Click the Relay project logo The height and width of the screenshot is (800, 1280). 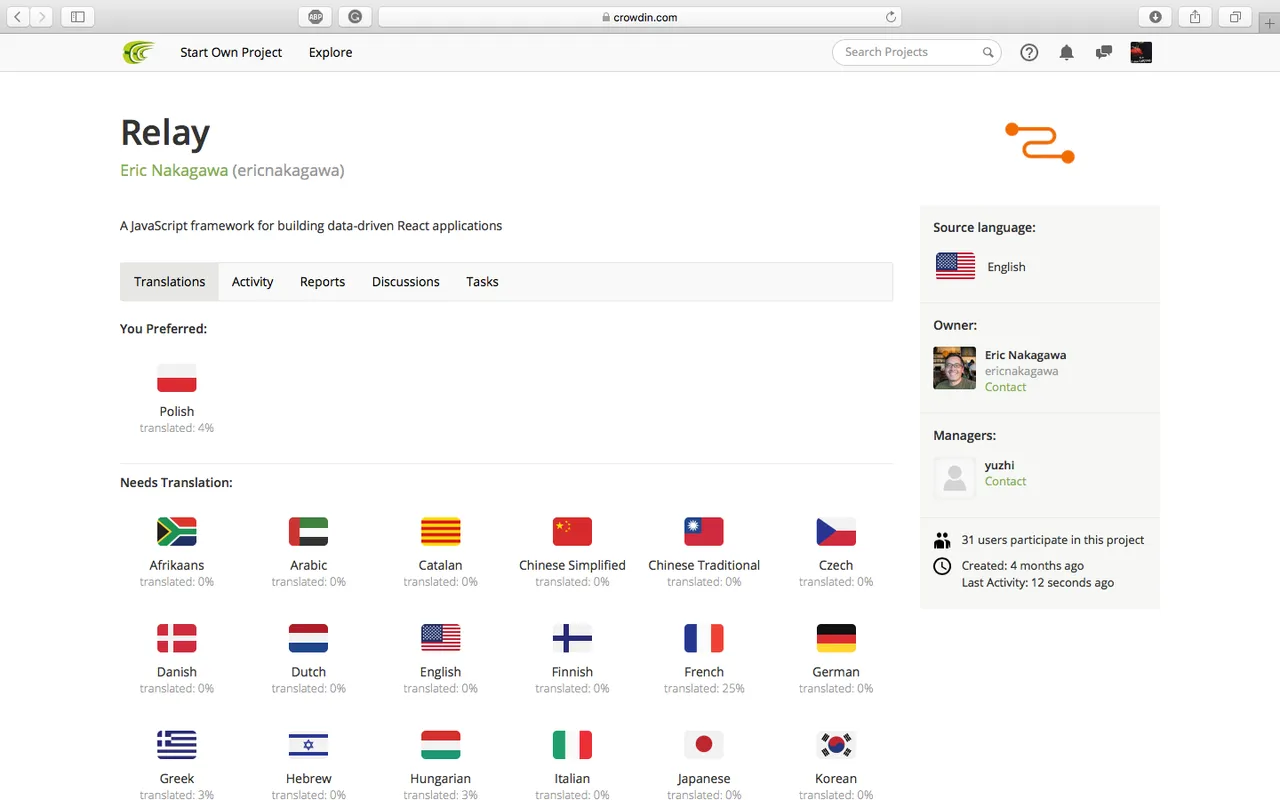click(1040, 143)
